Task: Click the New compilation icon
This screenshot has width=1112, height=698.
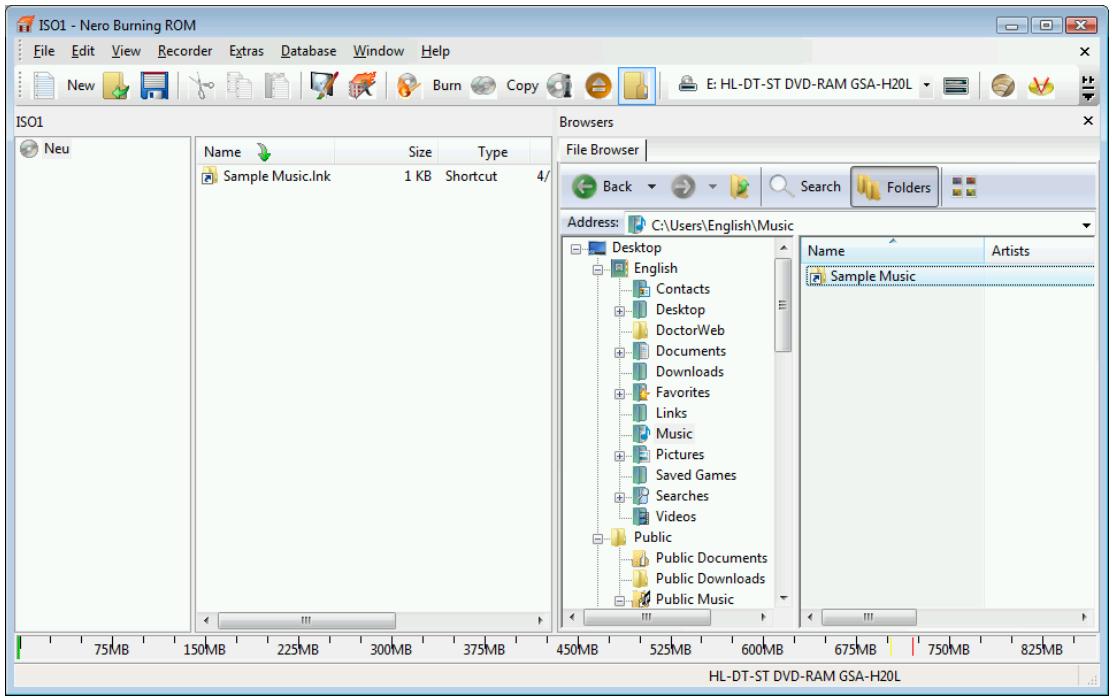Action: coord(44,86)
